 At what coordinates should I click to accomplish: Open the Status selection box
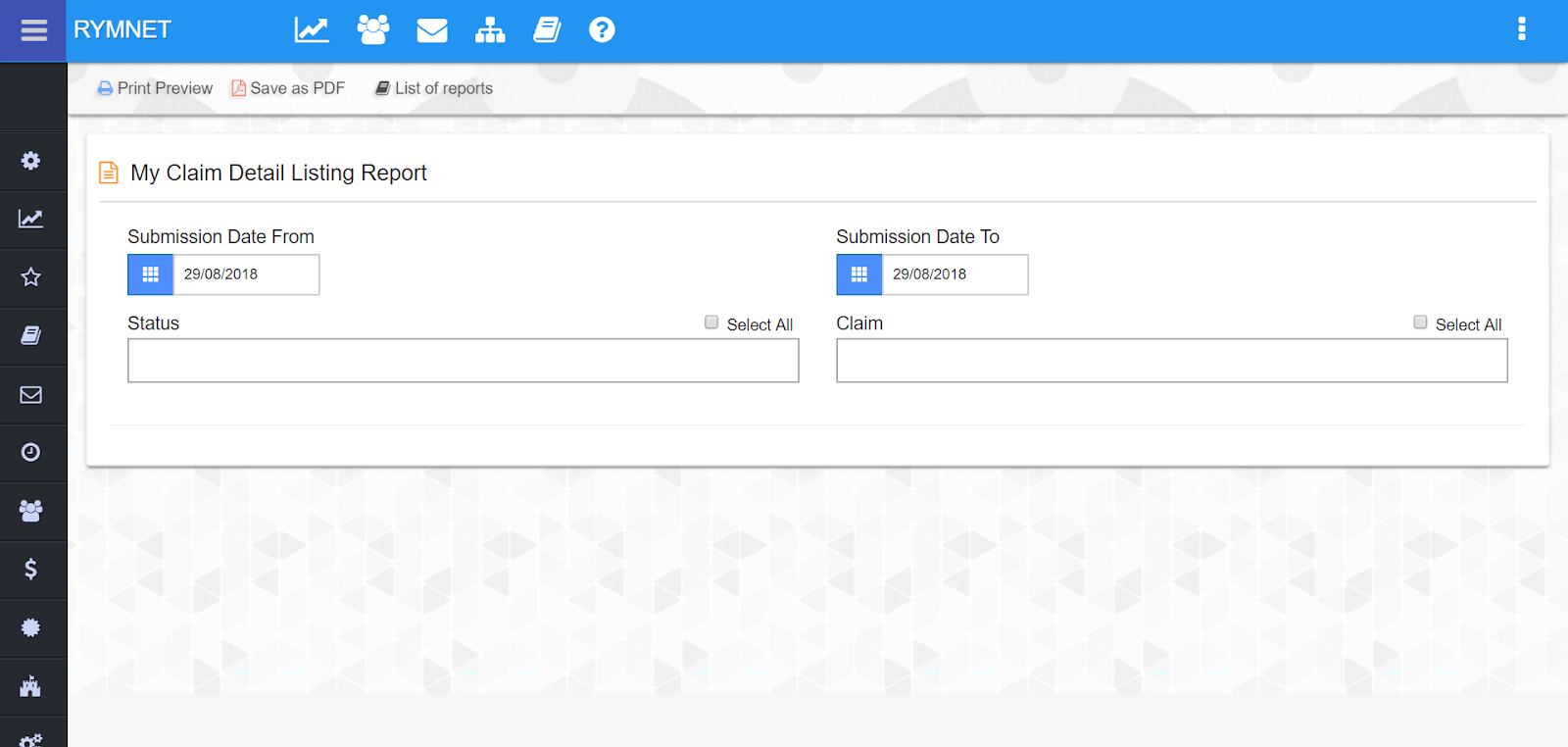[x=463, y=361]
